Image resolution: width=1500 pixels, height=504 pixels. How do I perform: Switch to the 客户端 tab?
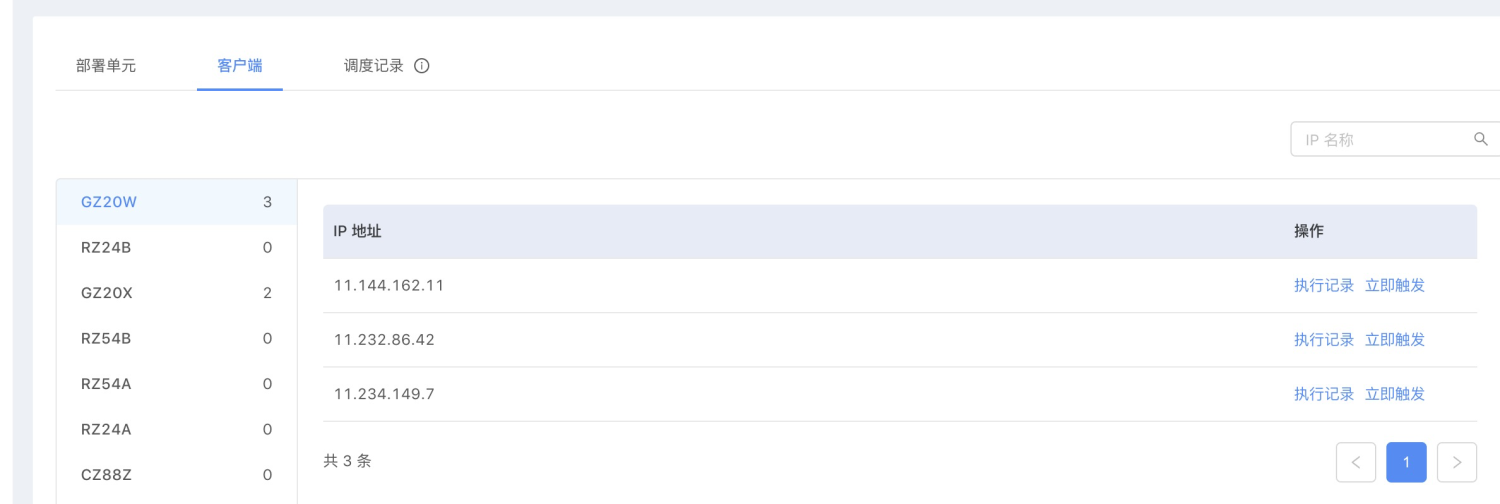240,67
